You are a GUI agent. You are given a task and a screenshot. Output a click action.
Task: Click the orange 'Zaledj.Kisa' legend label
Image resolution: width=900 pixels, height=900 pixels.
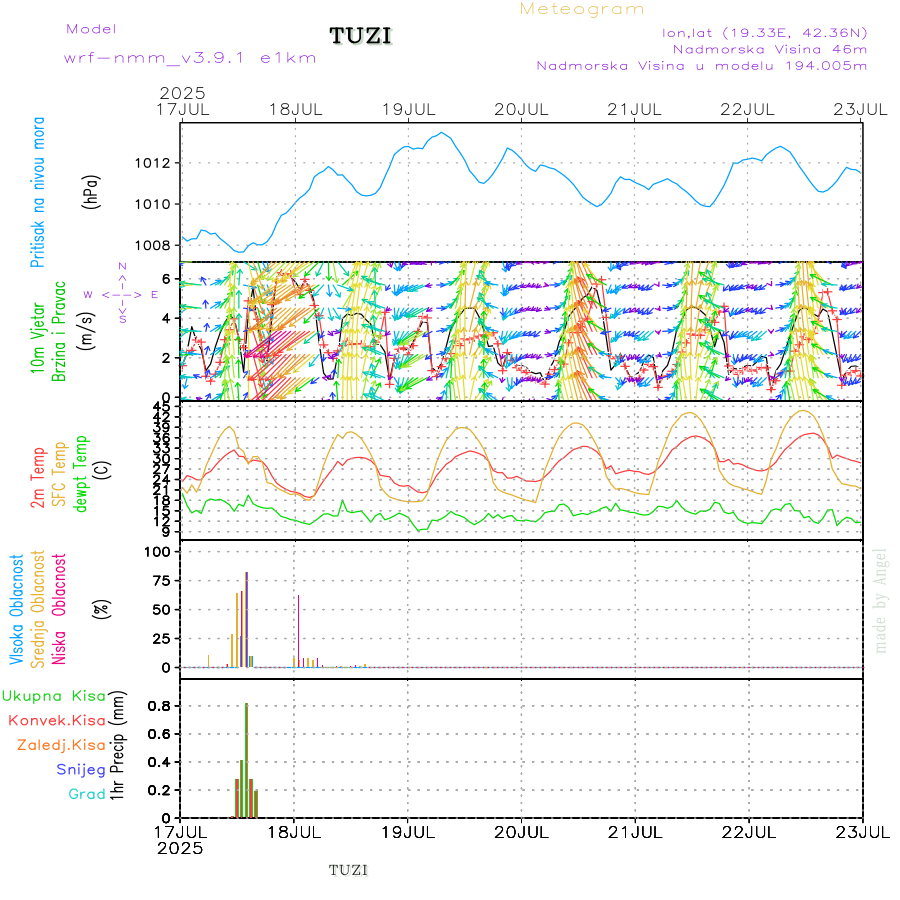[x=61, y=746]
